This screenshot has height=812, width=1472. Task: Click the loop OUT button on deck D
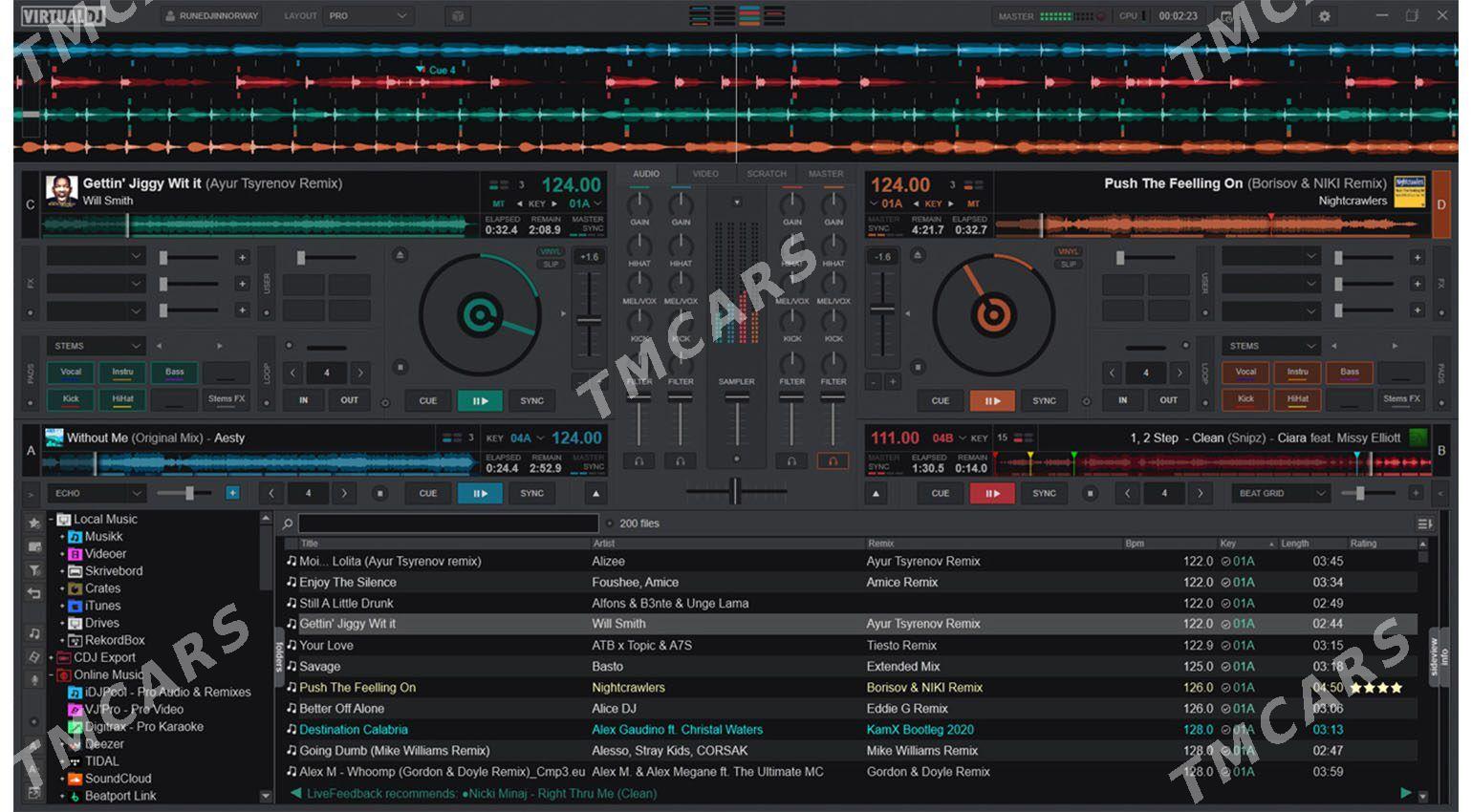tap(1168, 400)
